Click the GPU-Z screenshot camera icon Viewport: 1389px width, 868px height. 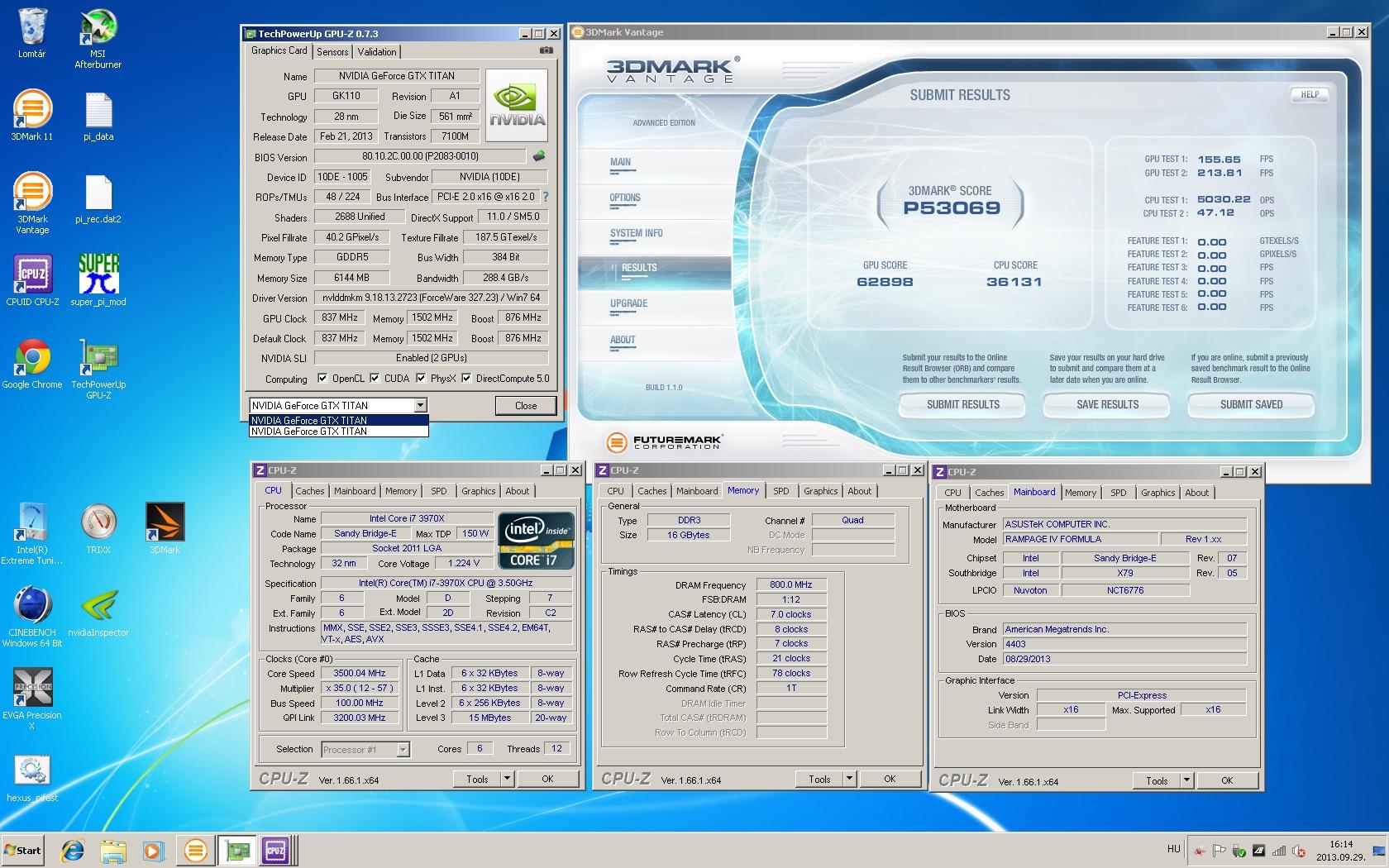(x=546, y=50)
